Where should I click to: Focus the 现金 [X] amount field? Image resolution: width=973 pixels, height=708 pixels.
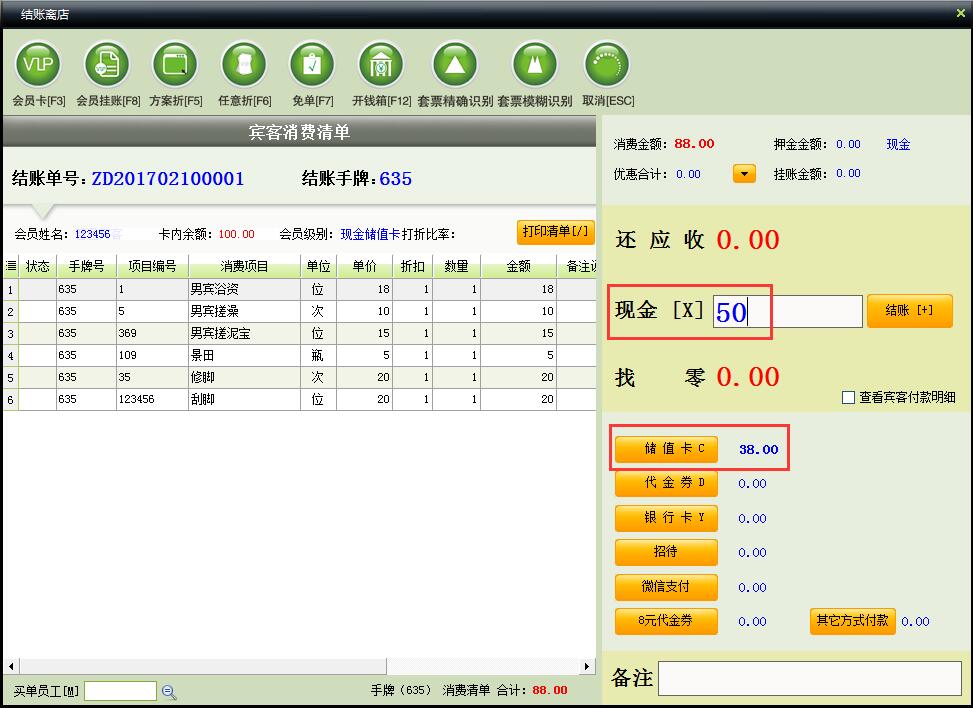coord(787,311)
